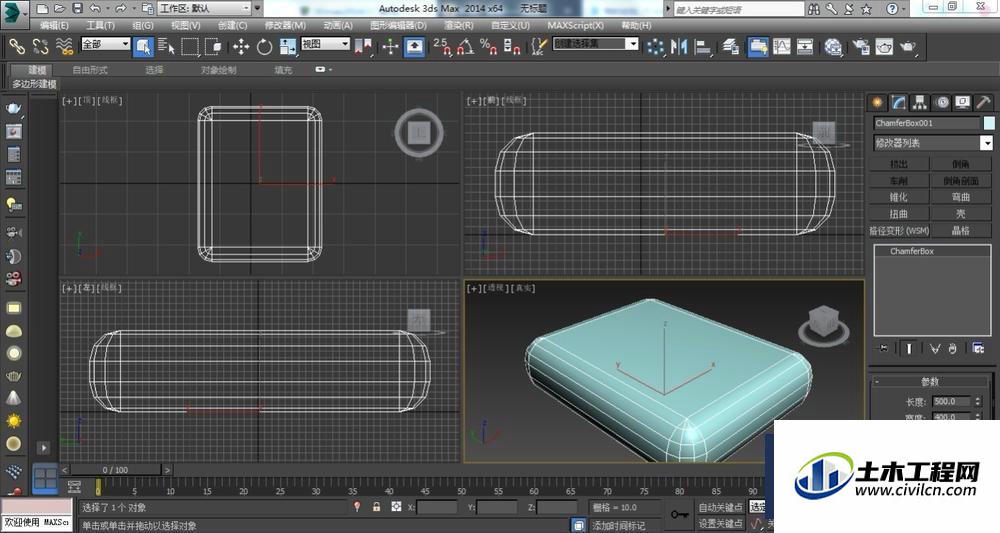Expand the undo history arrow
This screenshot has width=1000, height=533.
coord(107,9)
